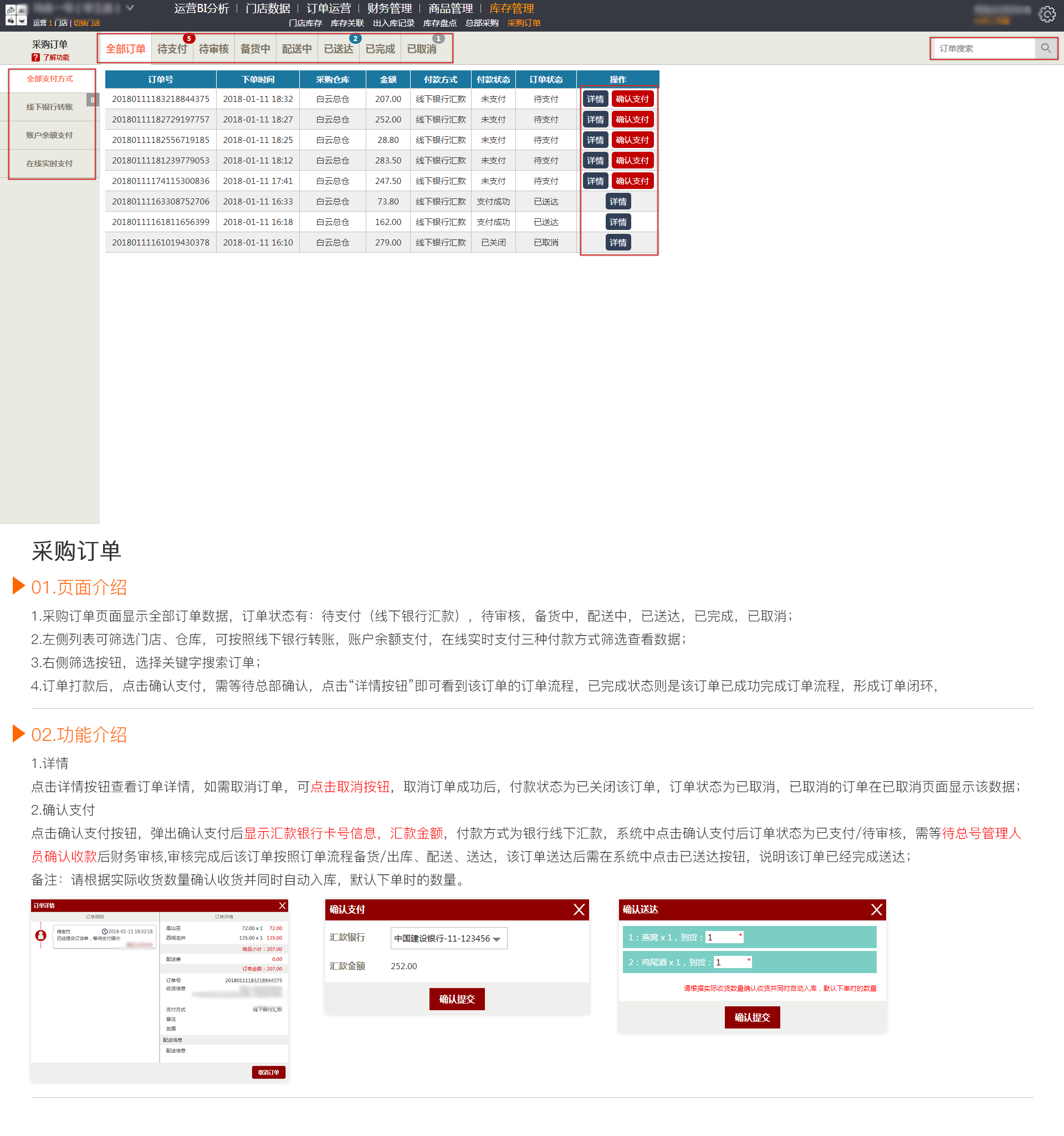Click 确认支付 for the 247.50 order
The height and width of the screenshot is (1136, 1064).
(x=632, y=181)
